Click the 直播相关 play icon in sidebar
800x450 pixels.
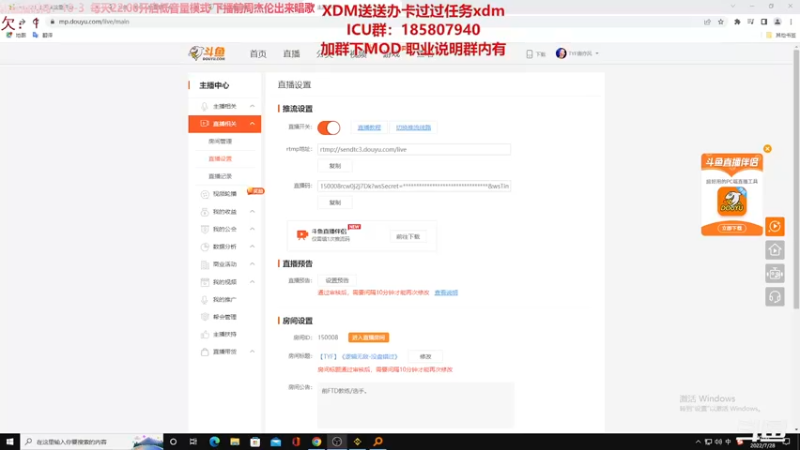pos(205,123)
